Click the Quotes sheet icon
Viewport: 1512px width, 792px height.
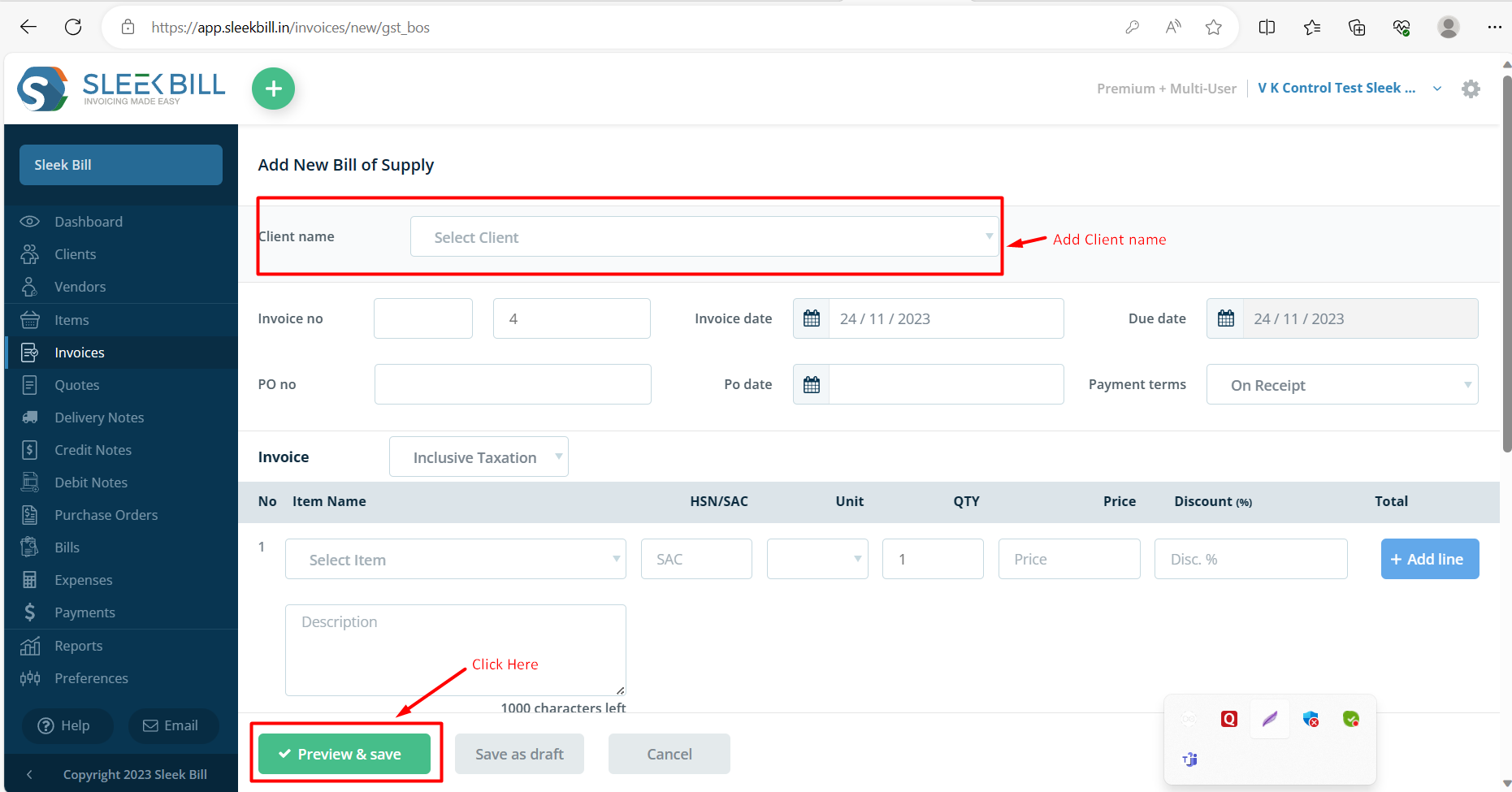30,385
